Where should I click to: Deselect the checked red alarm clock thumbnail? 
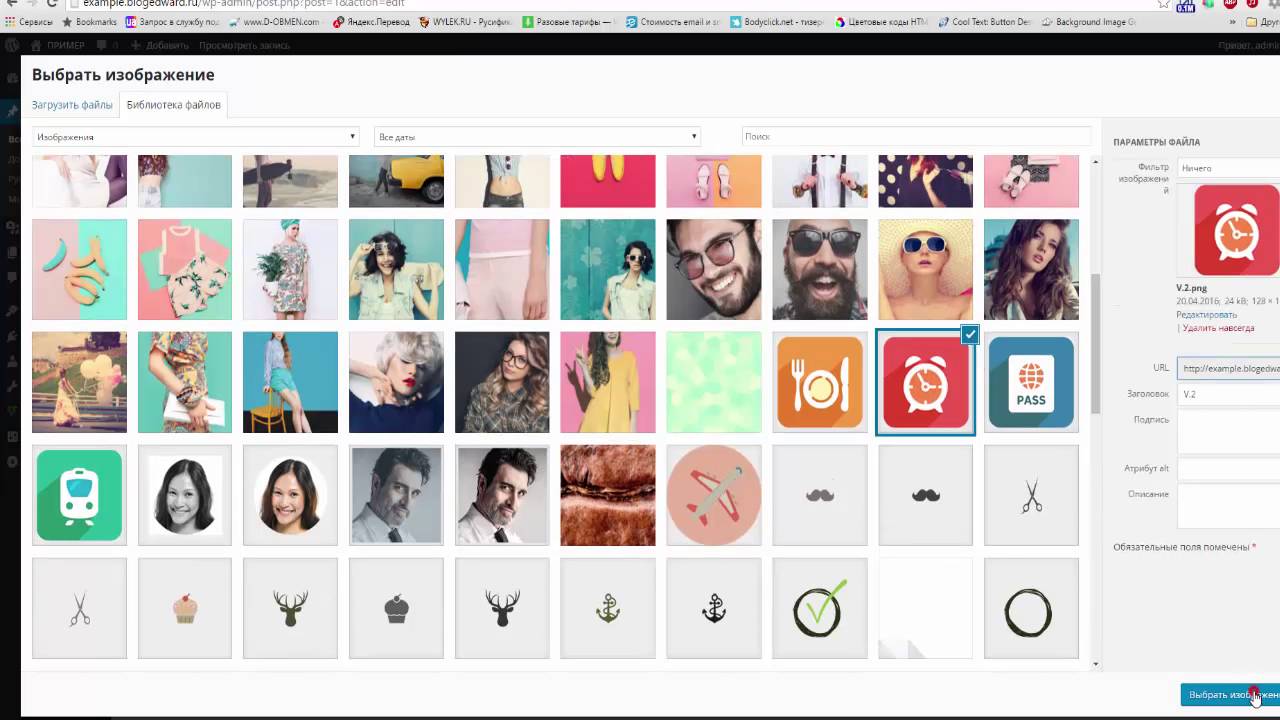click(x=969, y=335)
